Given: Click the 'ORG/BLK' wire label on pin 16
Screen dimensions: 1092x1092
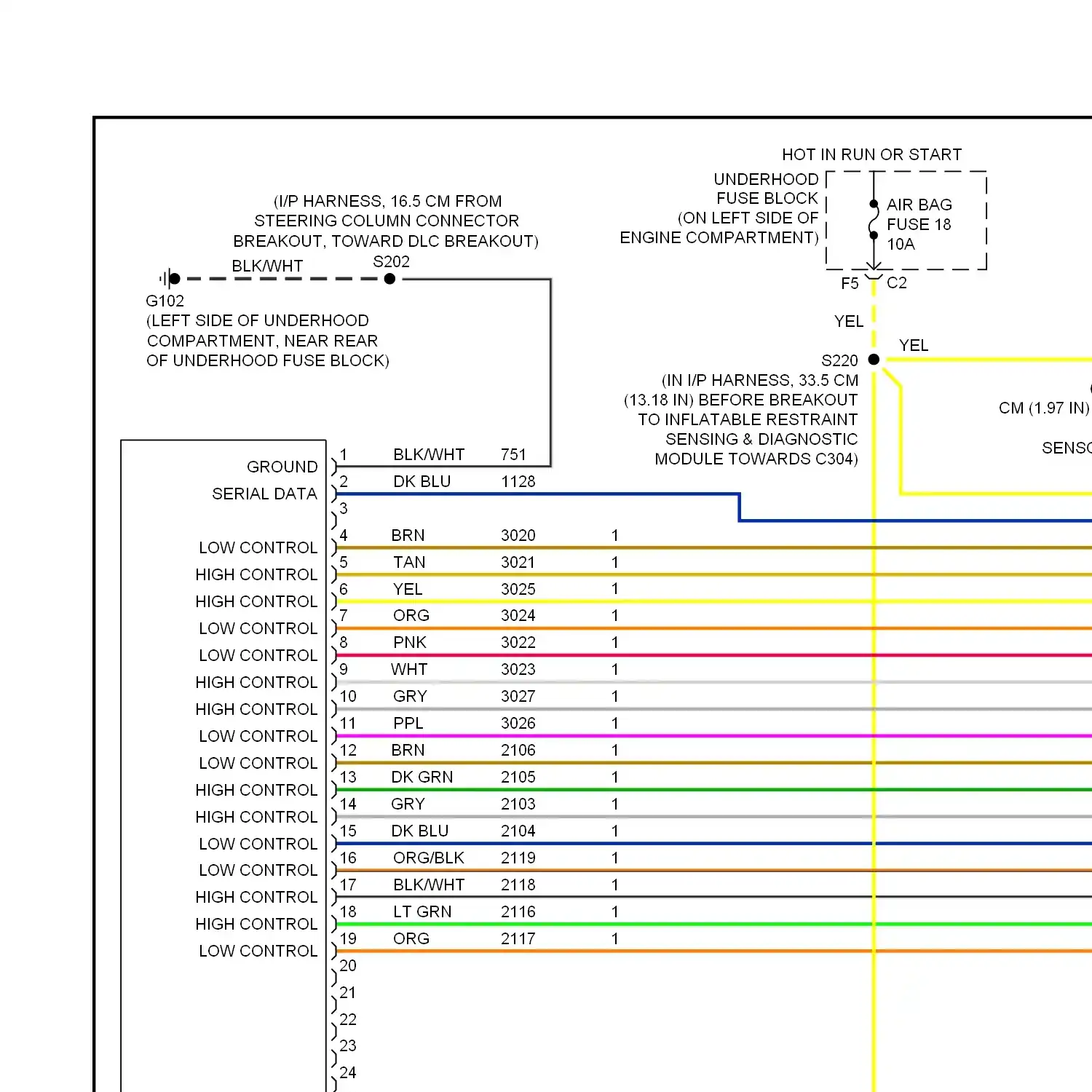Looking at the screenshot, I should click(x=428, y=858).
